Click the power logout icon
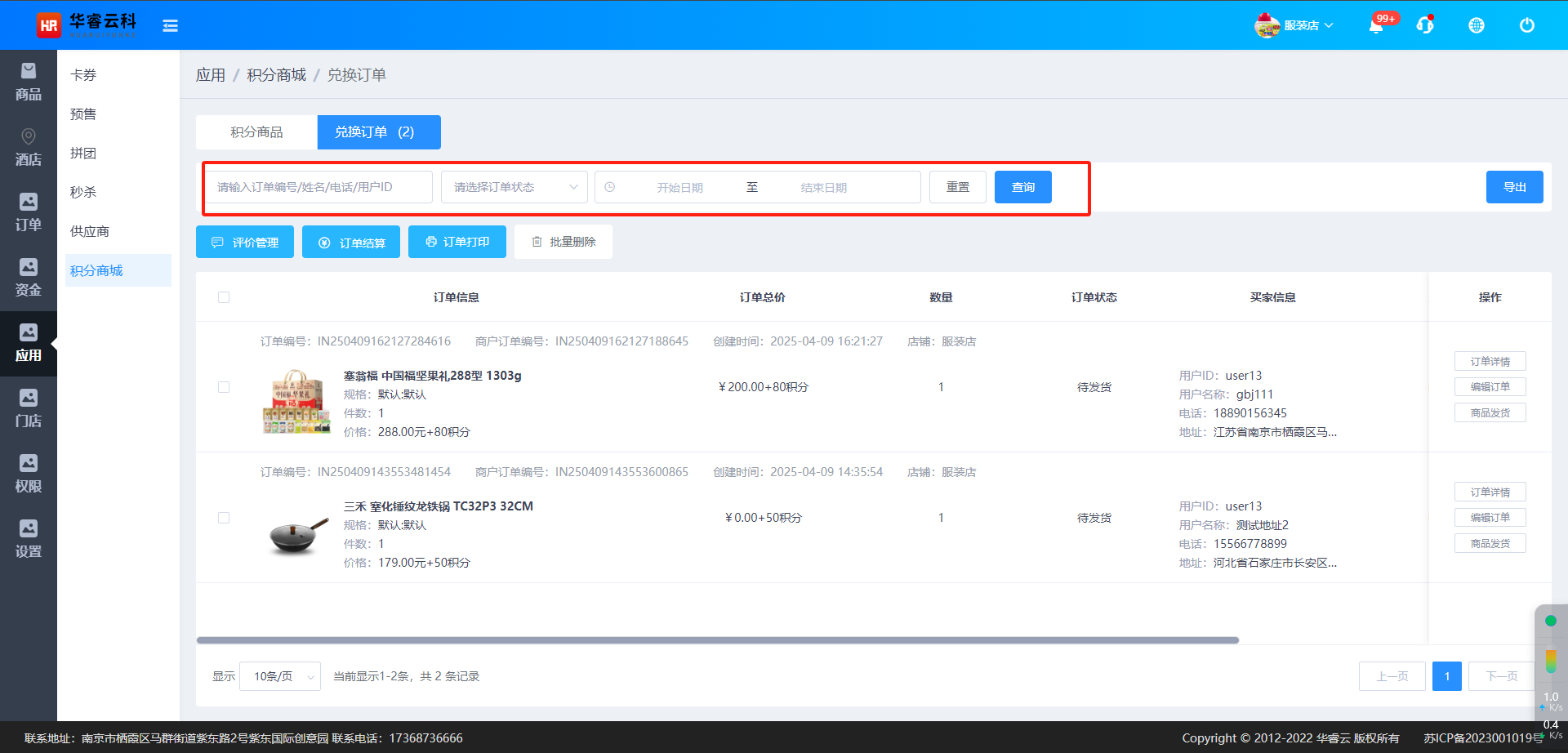The width and height of the screenshot is (1568, 753). click(1526, 25)
